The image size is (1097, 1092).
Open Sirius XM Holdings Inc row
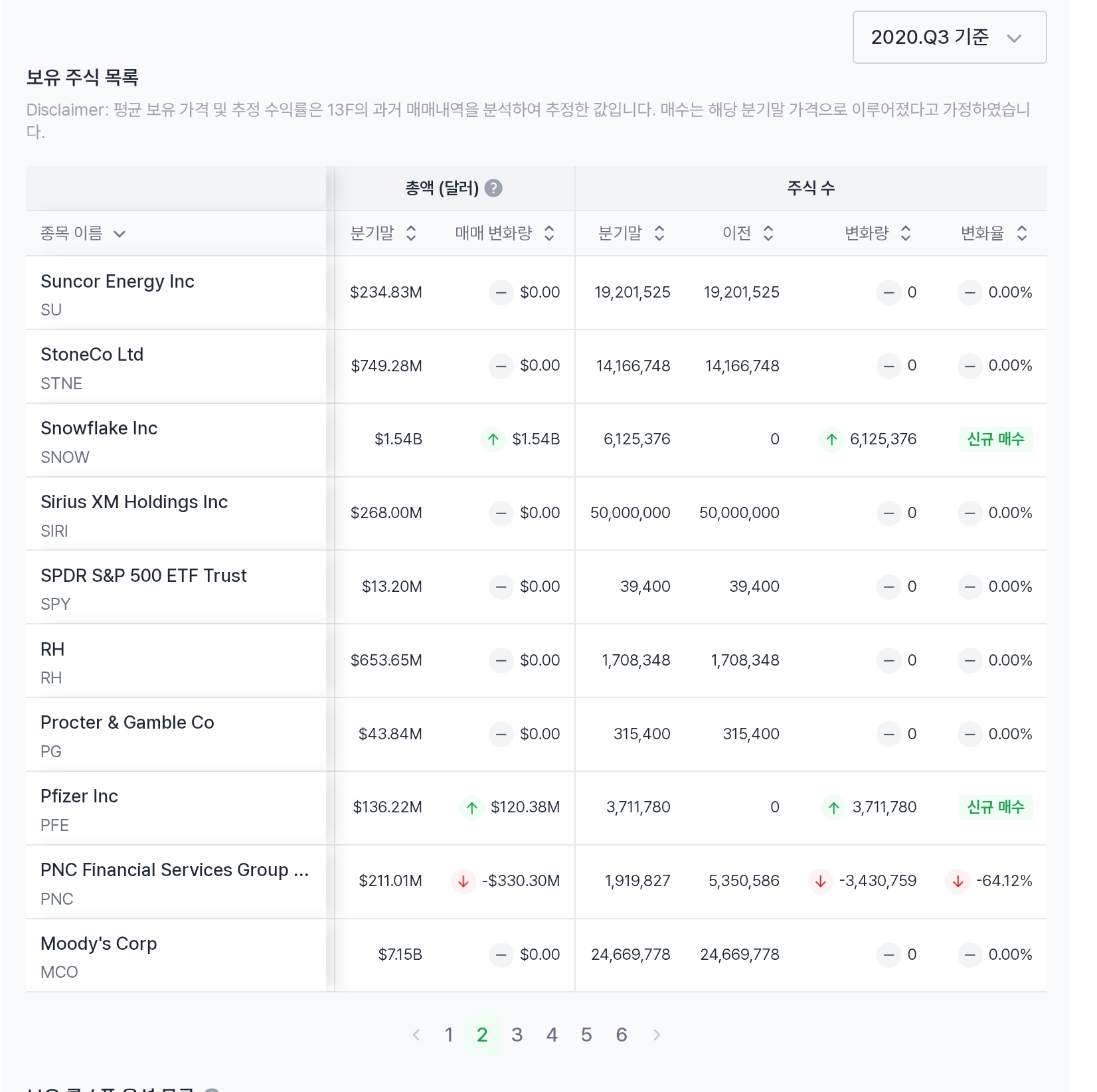pos(537,514)
